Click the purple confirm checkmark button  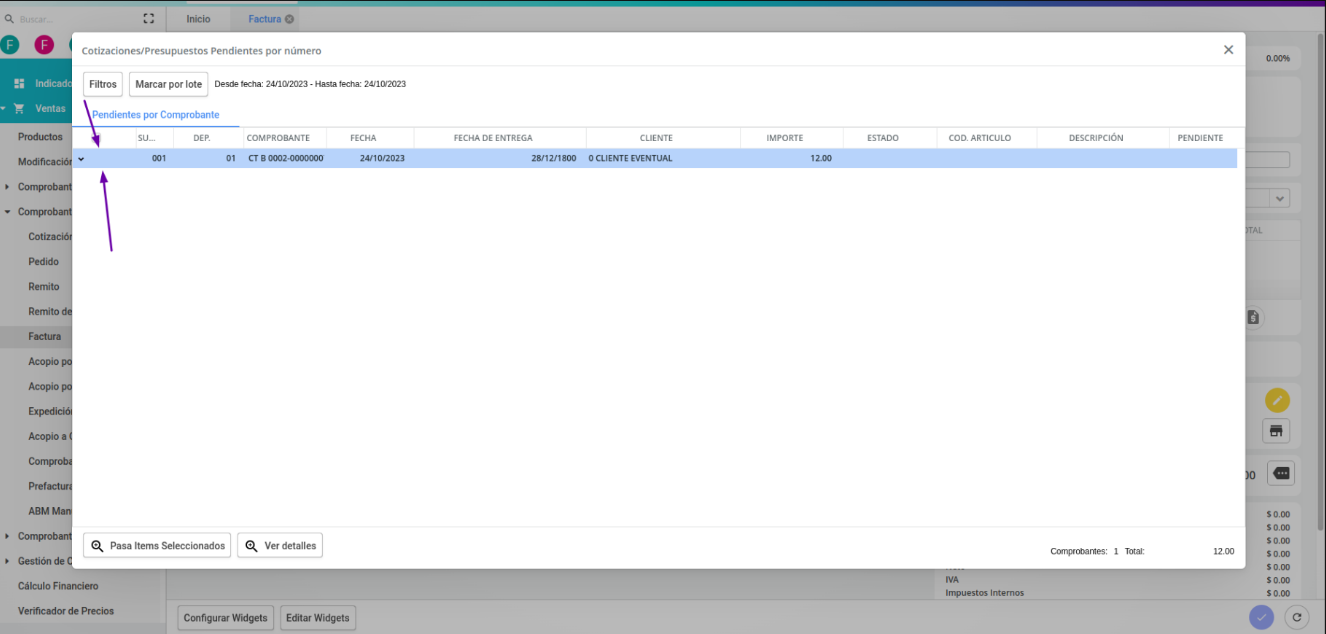point(1261,617)
